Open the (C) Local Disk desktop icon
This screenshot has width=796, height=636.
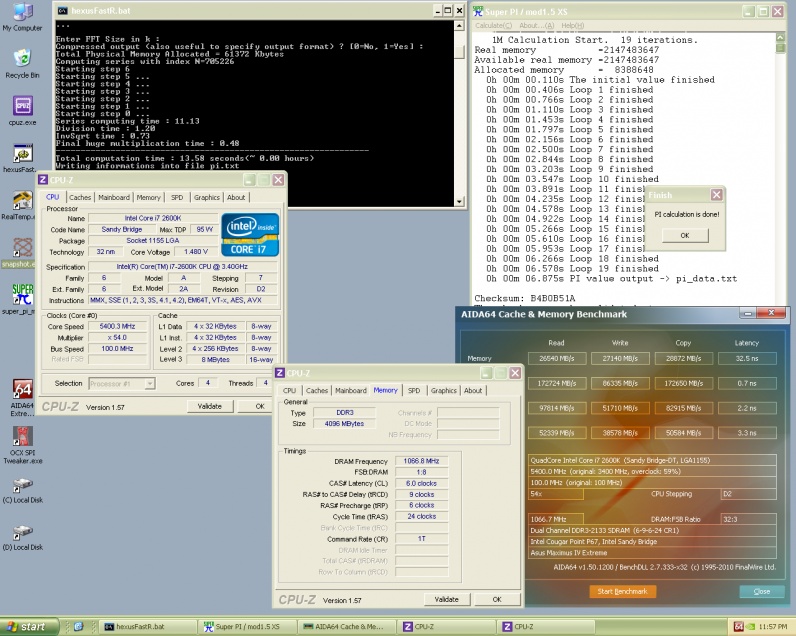click(x=22, y=486)
